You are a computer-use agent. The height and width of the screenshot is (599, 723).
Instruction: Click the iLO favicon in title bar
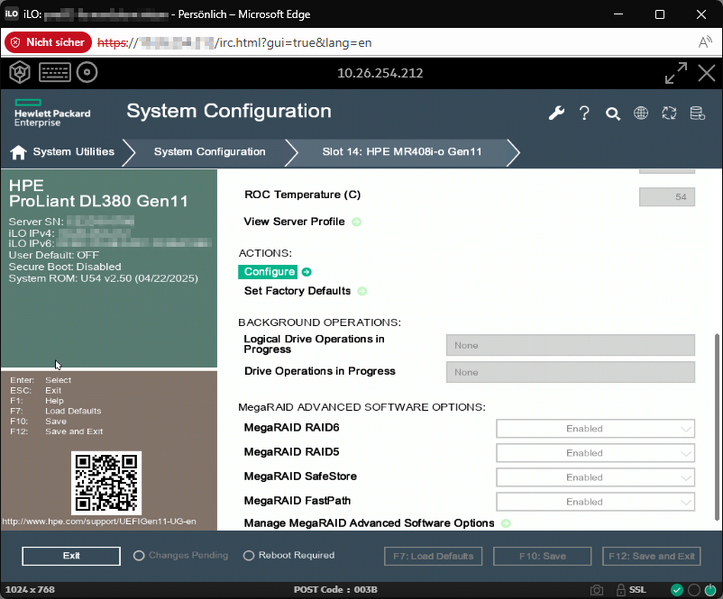[x=12, y=14]
